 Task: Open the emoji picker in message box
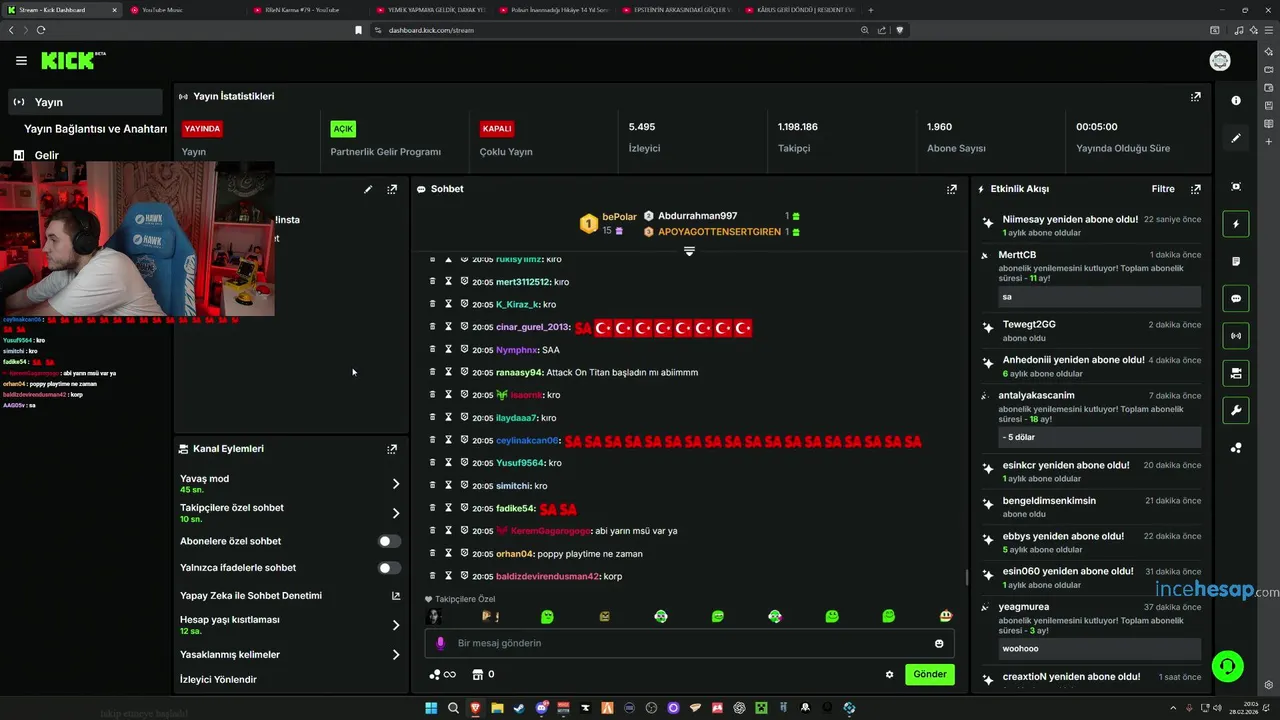tap(939, 643)
